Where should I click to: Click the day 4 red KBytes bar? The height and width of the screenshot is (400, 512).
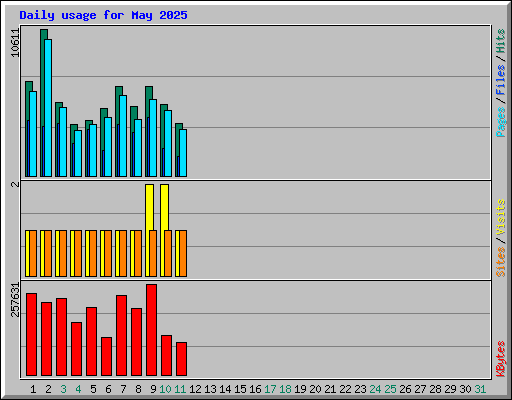tap(76, 349)
